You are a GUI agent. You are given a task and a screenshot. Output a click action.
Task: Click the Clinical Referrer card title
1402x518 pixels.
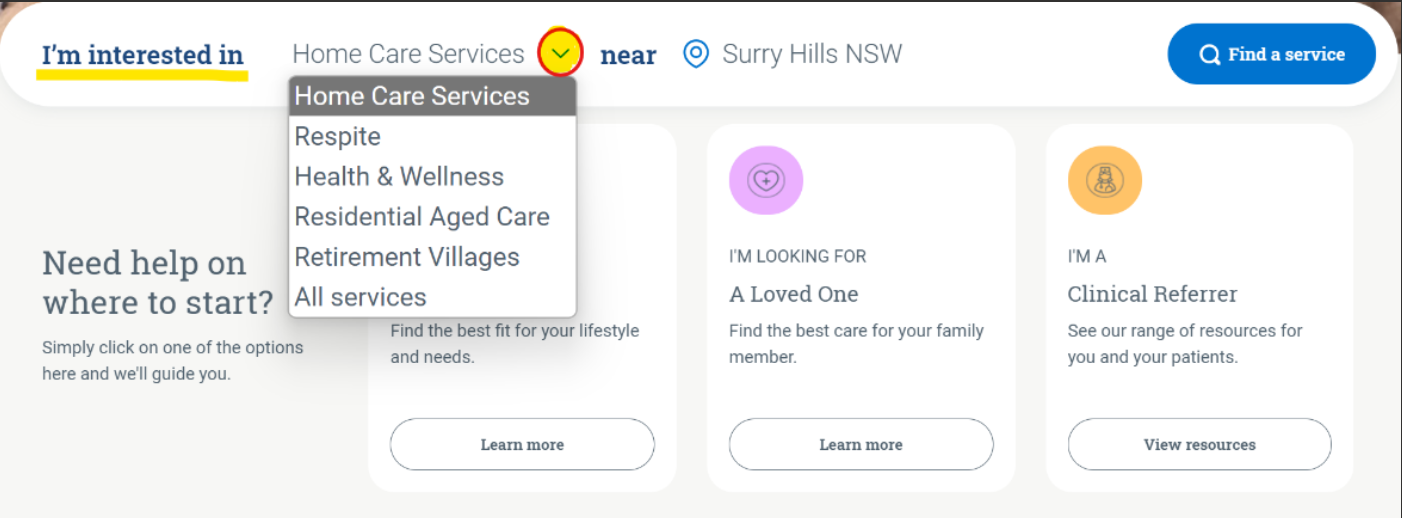click(1152, 294)
